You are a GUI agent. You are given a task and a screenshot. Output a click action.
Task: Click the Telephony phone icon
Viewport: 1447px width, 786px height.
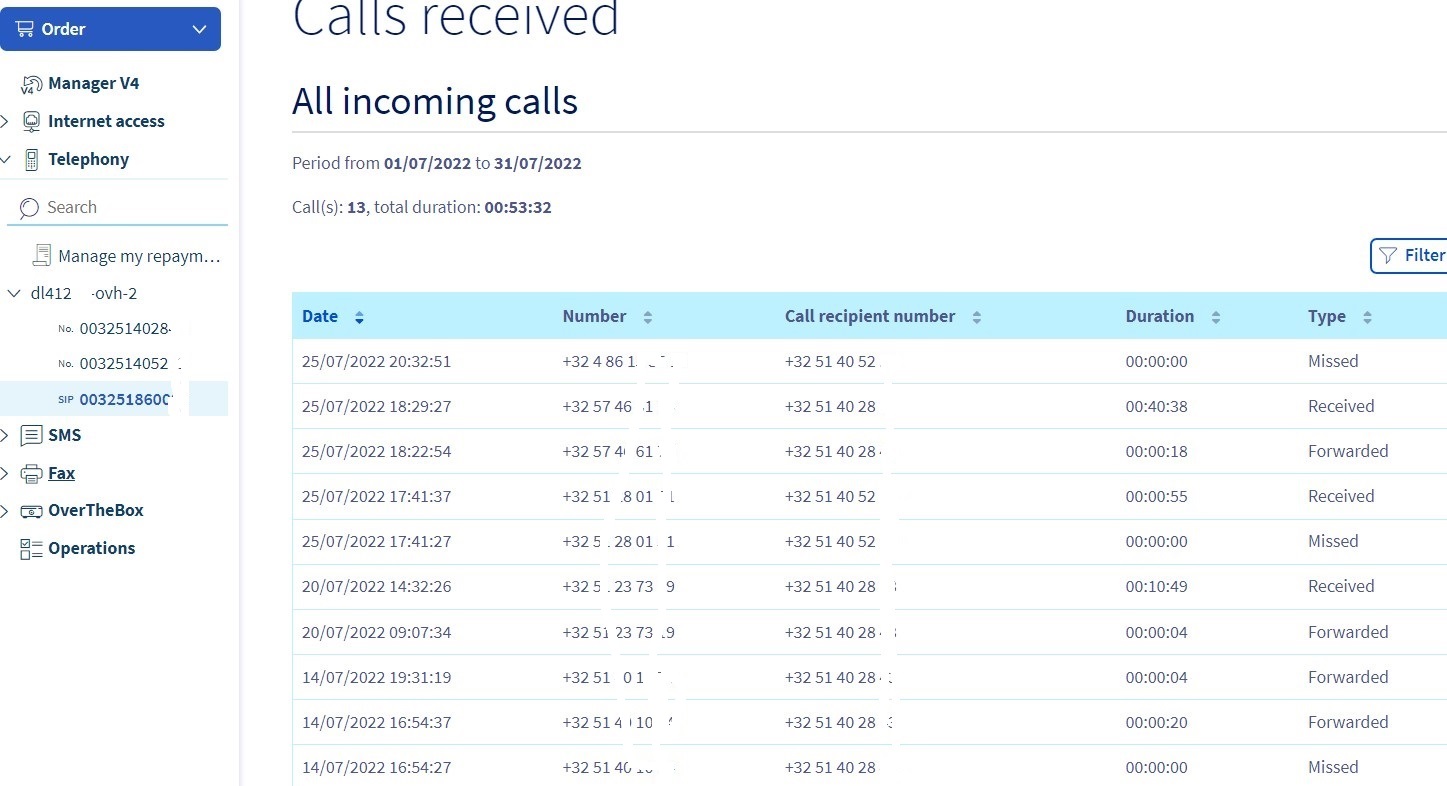32,159
